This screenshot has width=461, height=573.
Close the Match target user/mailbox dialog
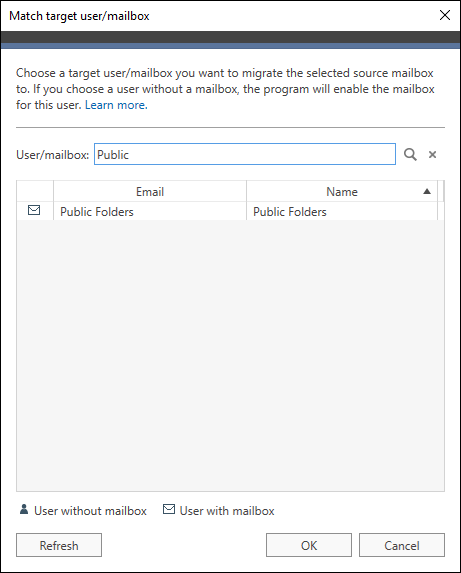[x=445, y=15]
